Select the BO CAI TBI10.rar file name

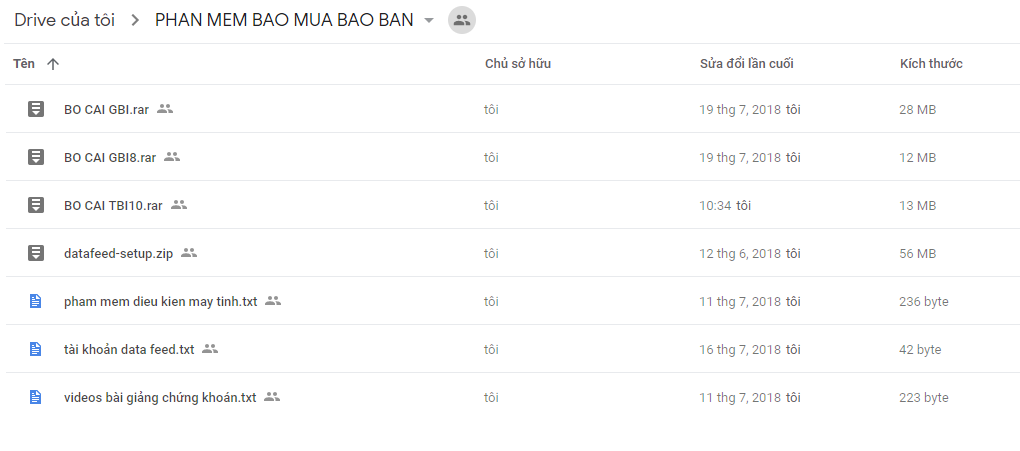[x=113, y=205]
